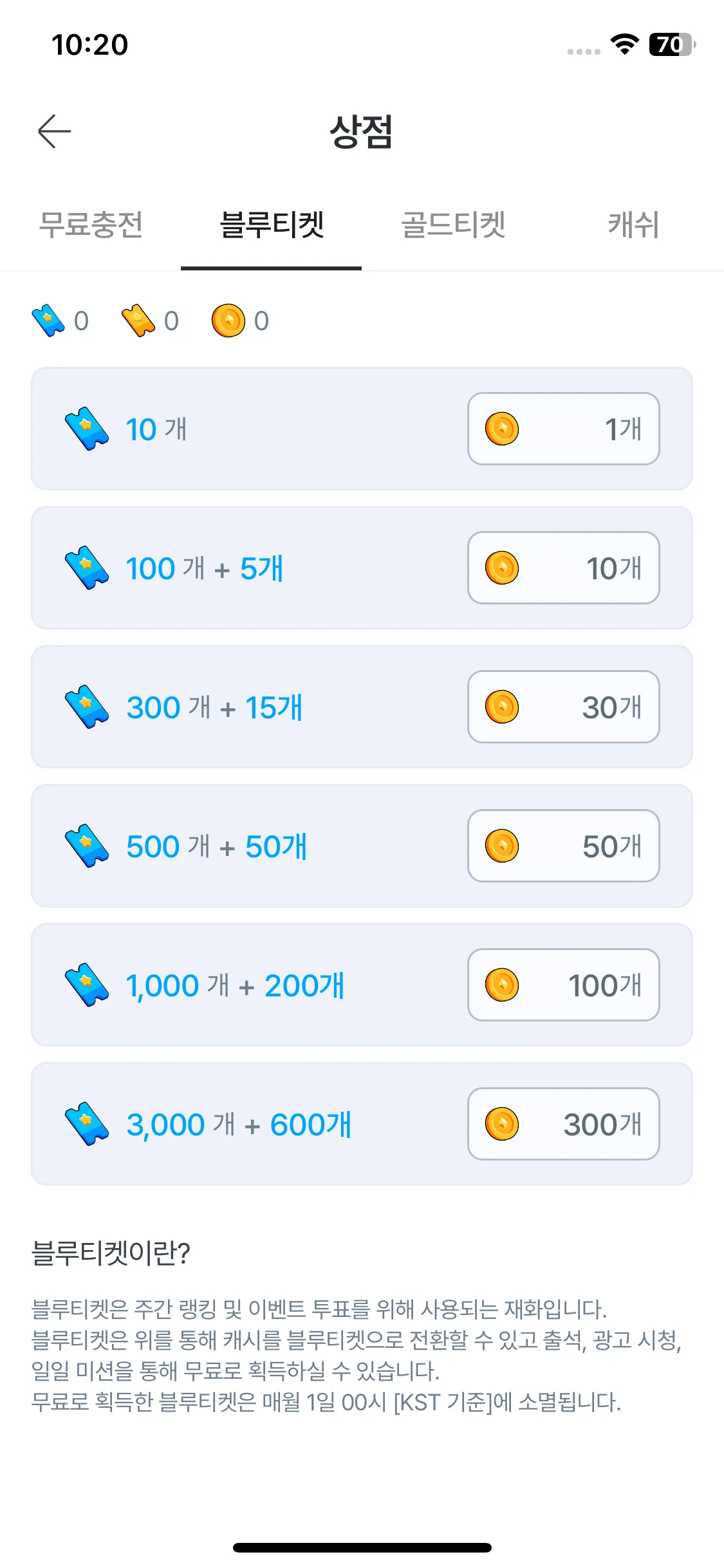Switch to 캐쉬 tab

click(633, 225)
